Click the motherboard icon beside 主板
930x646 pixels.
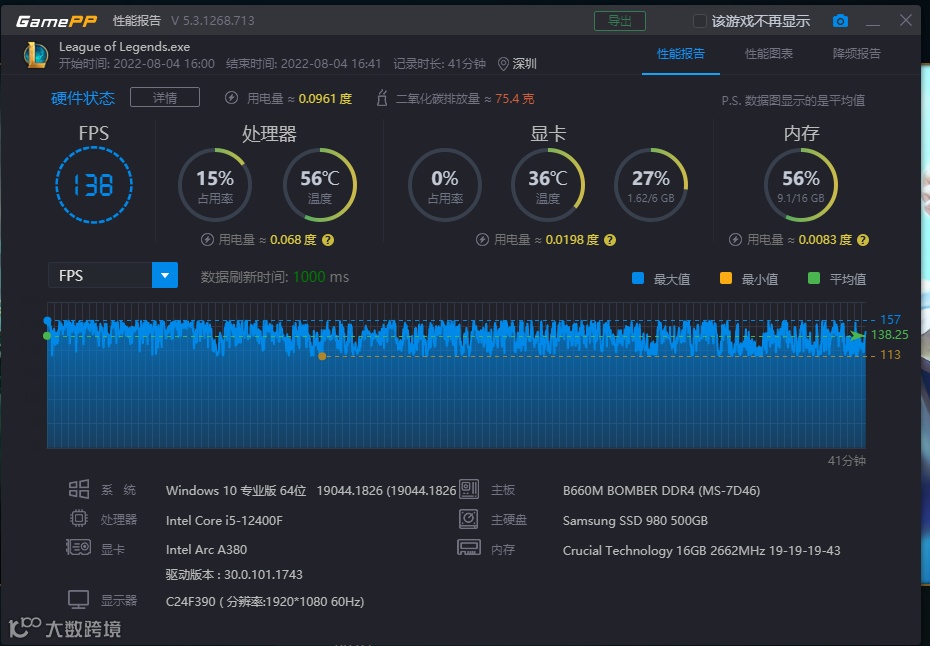pos(469,489)
